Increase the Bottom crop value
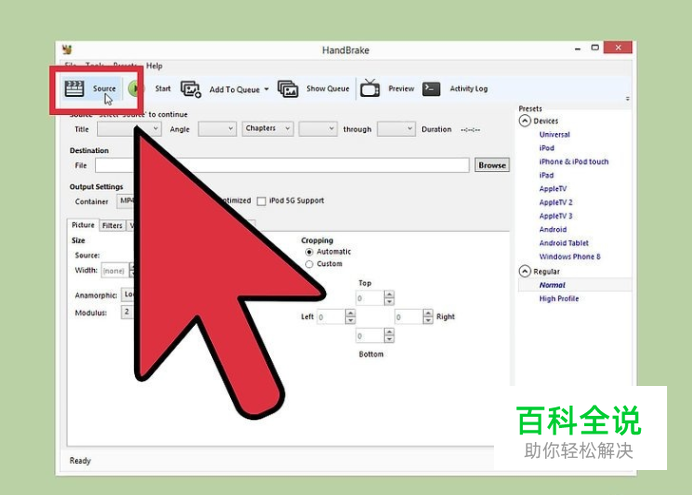 pos(389,332)
